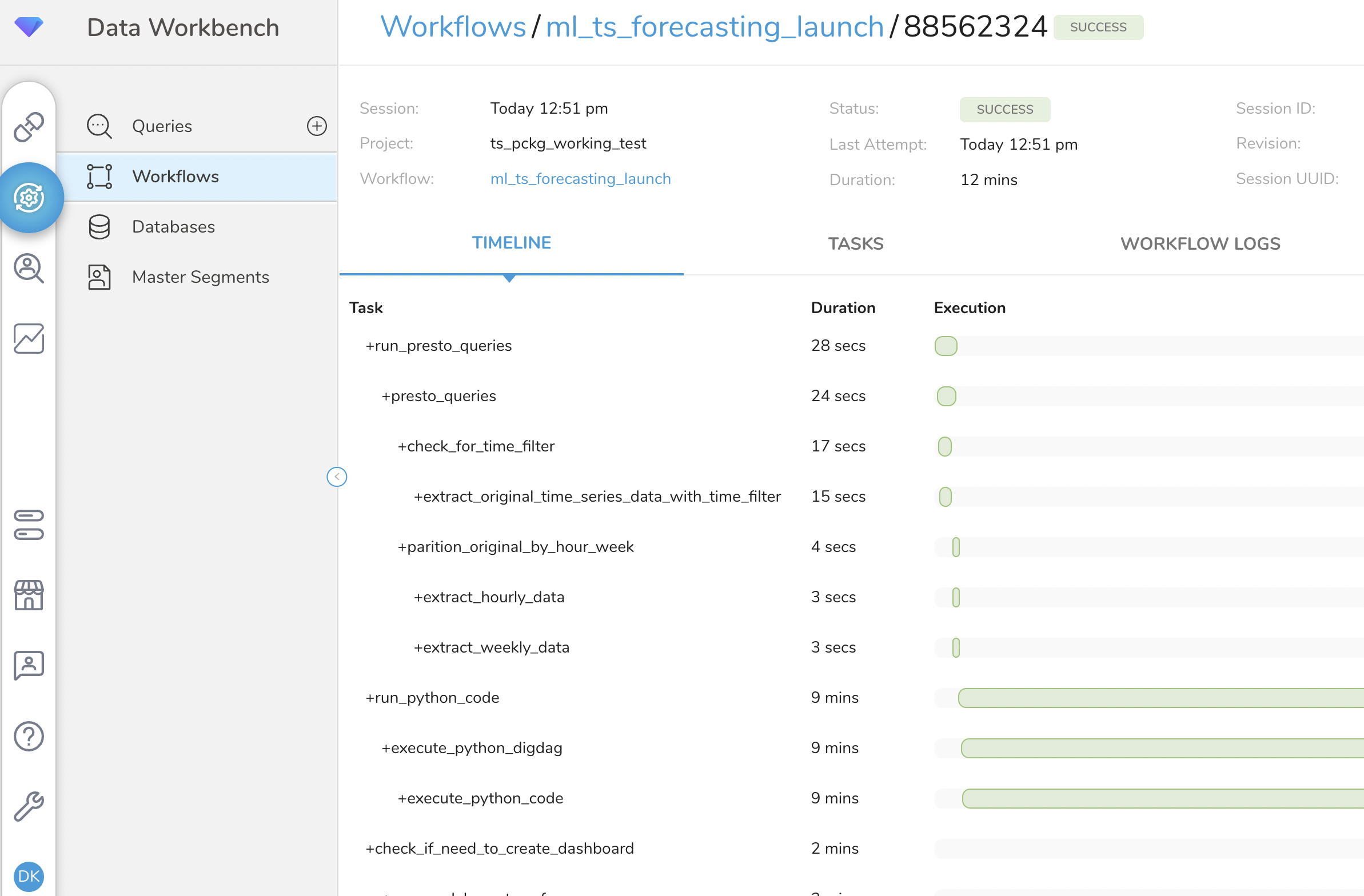Open Master Segments menu item
Image resolution: width=1364 pixels, height=896 pixels.
[200, 277]
